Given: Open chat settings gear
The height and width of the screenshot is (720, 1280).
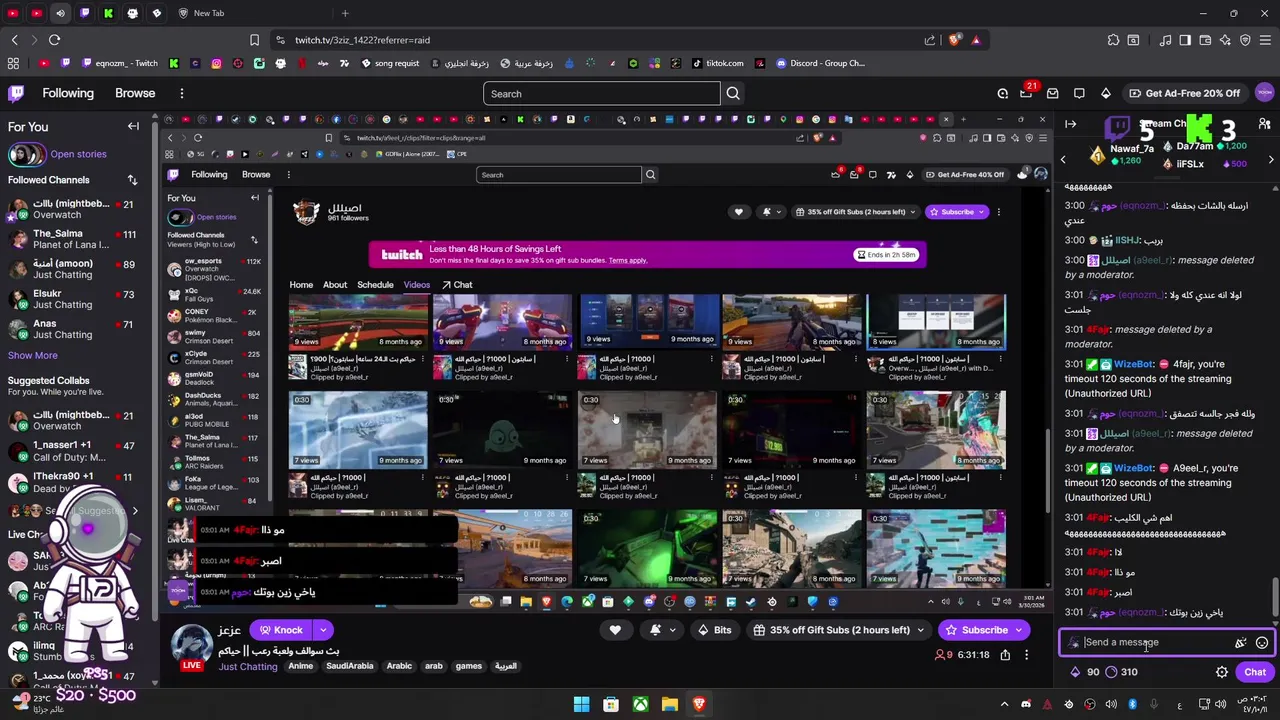Looking at the screenshot, I should 1222,672.
